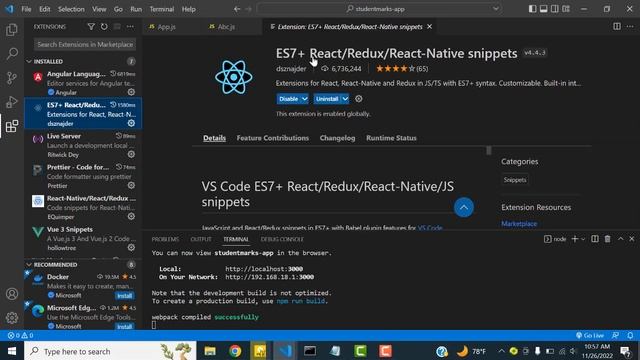The height and width of the screenshot is (360, 640).
Task: Add a new terminal with plus icon
Action: click(575, 239)
